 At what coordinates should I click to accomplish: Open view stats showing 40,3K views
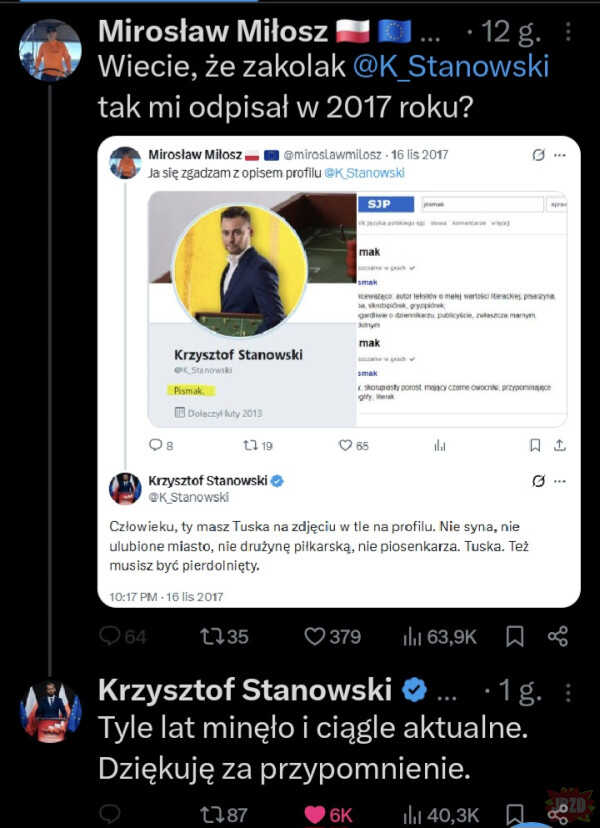coord(414,814)
